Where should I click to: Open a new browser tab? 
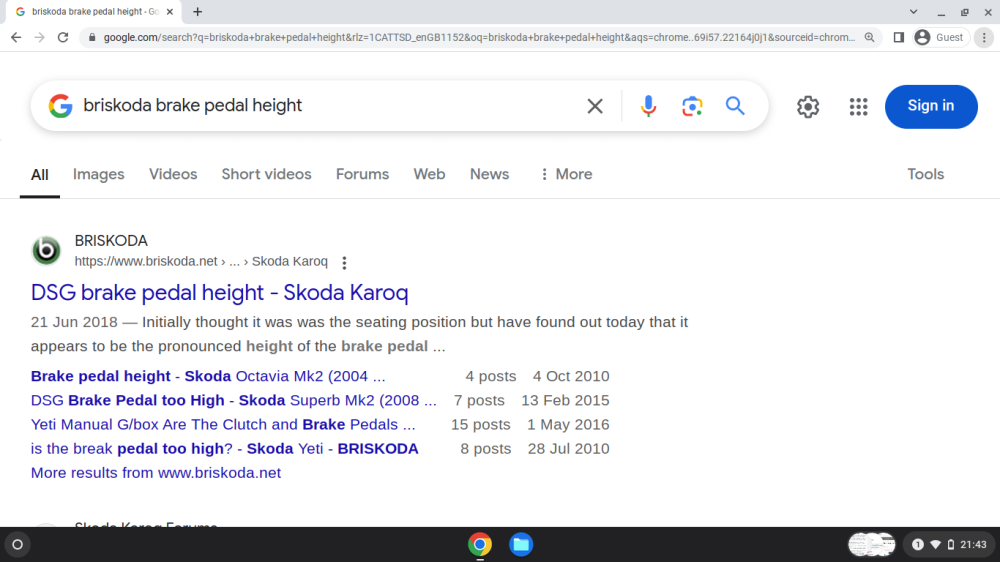coord(198,11)
